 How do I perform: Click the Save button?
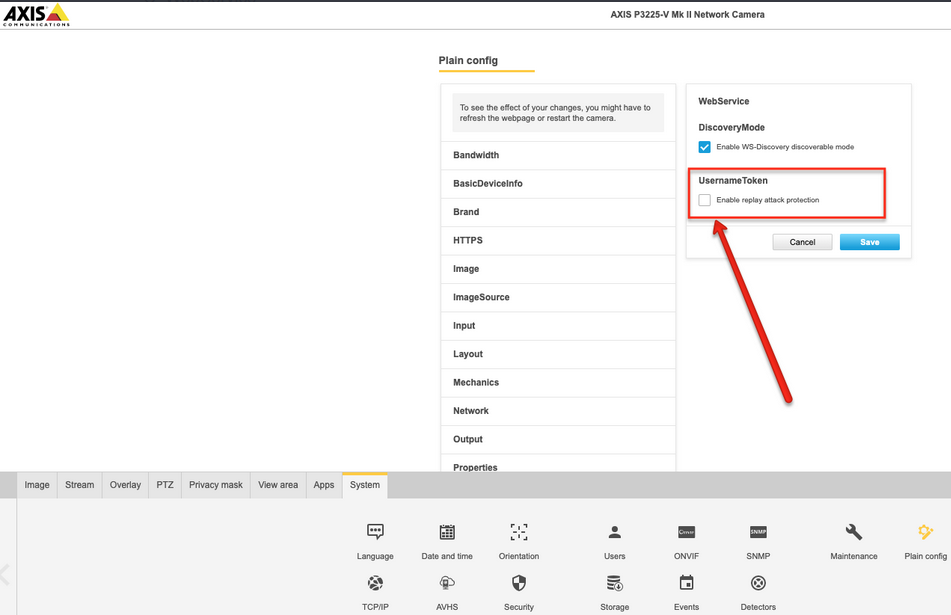869,242
